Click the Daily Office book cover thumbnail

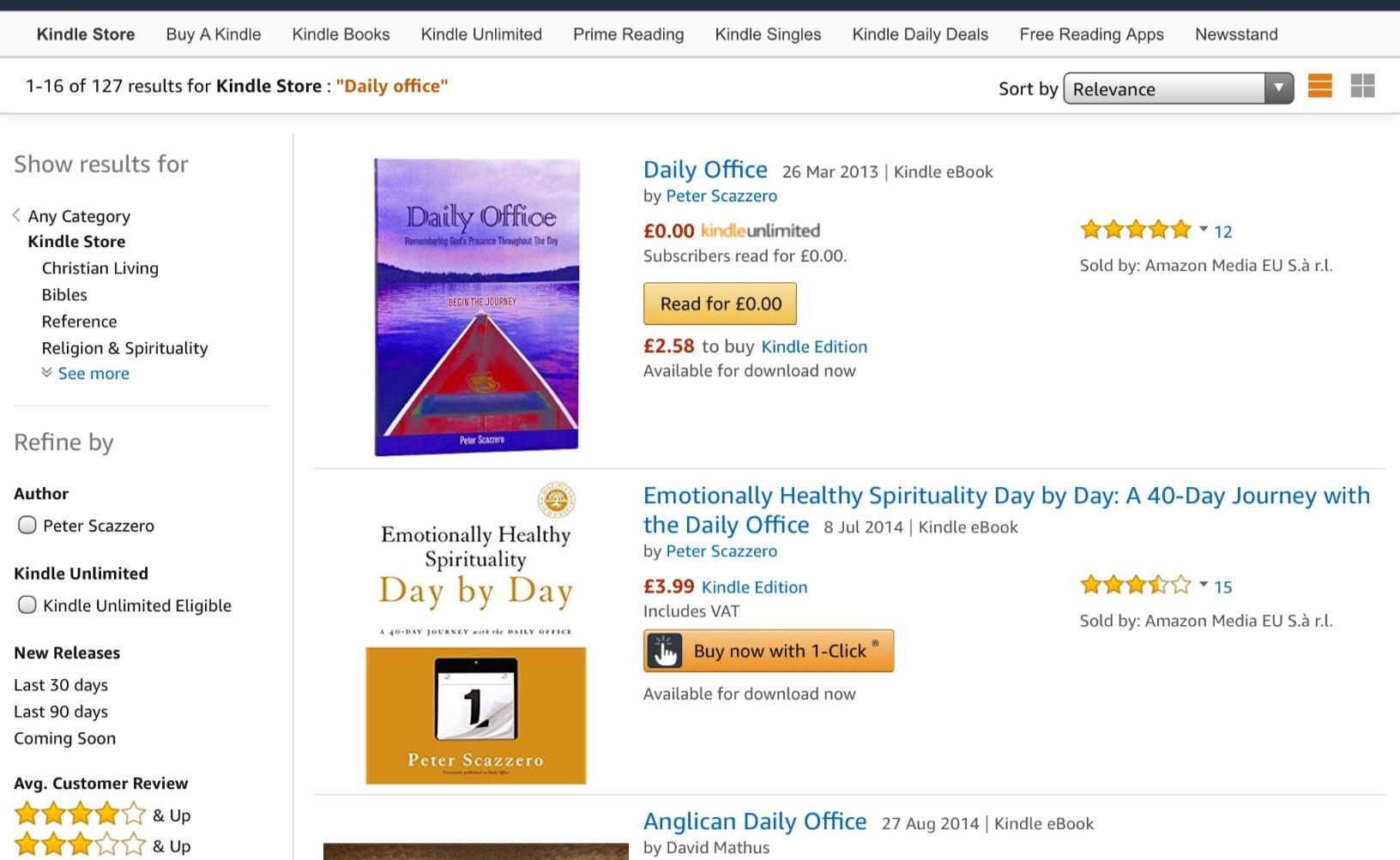(475, 306)
